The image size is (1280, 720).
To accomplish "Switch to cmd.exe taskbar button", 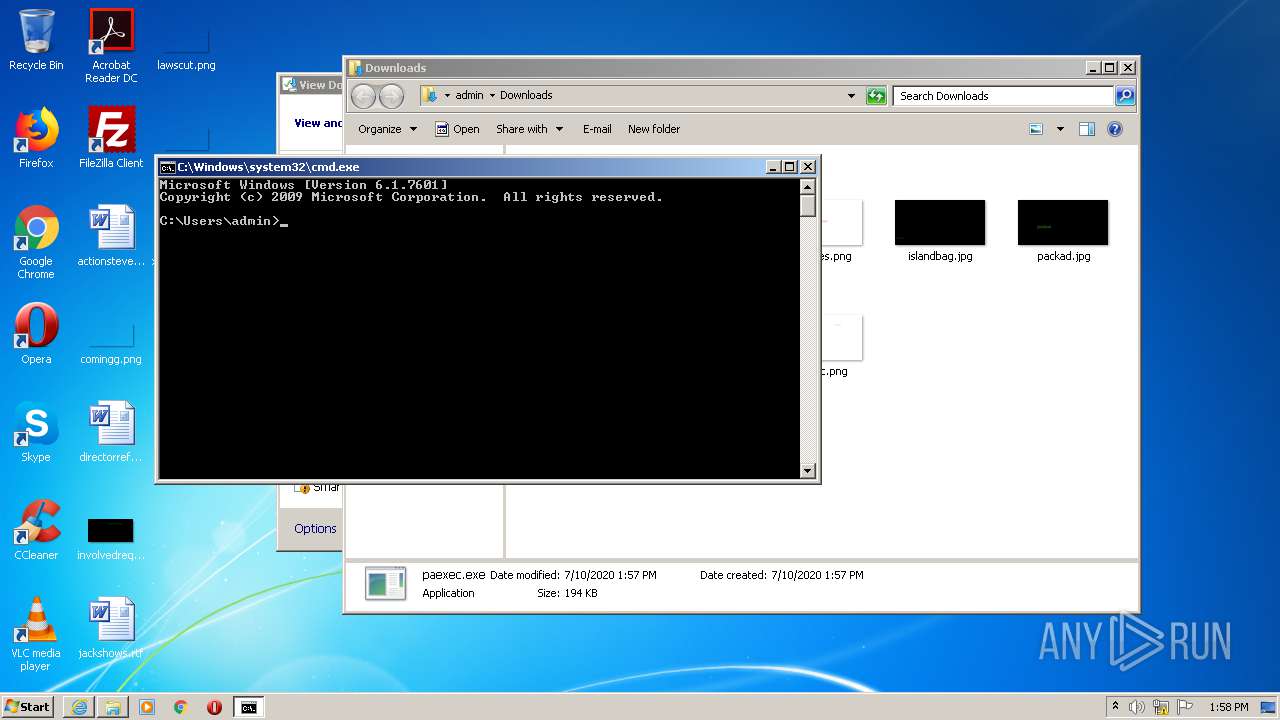I will tap(248, 707).
